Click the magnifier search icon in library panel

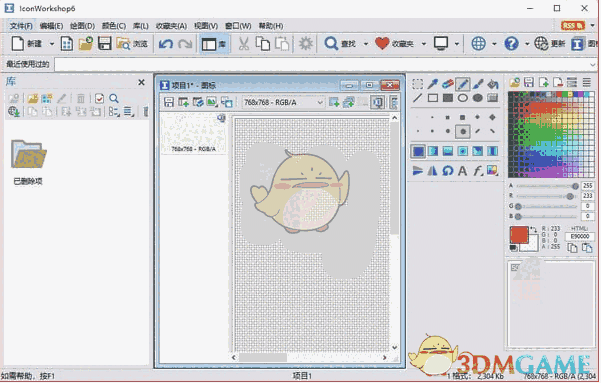click(x=114, y=99)
